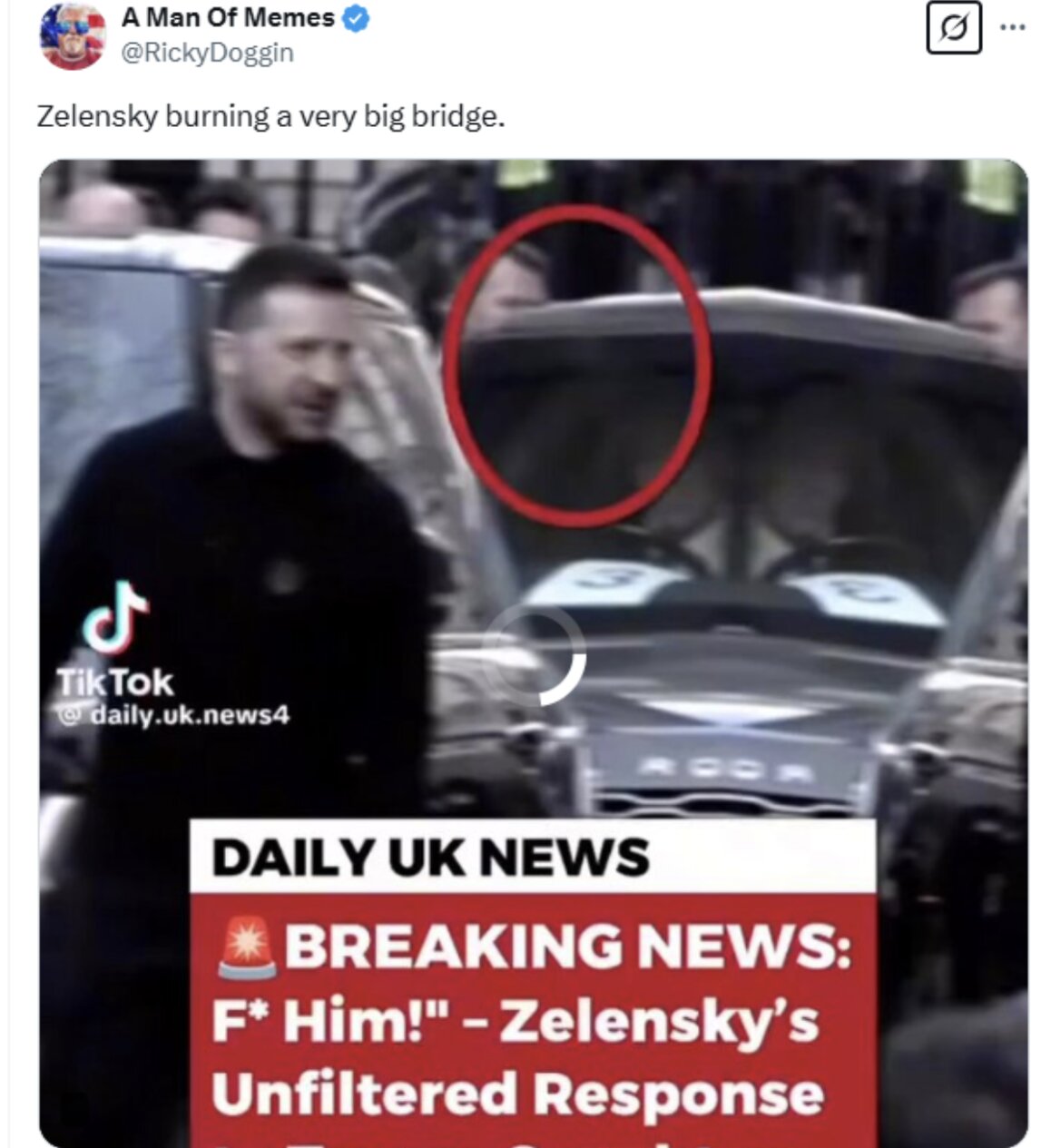This screenshot has height=1148, width=1041.
Task: Click the siren emoji in the caption
Action: 247,947
